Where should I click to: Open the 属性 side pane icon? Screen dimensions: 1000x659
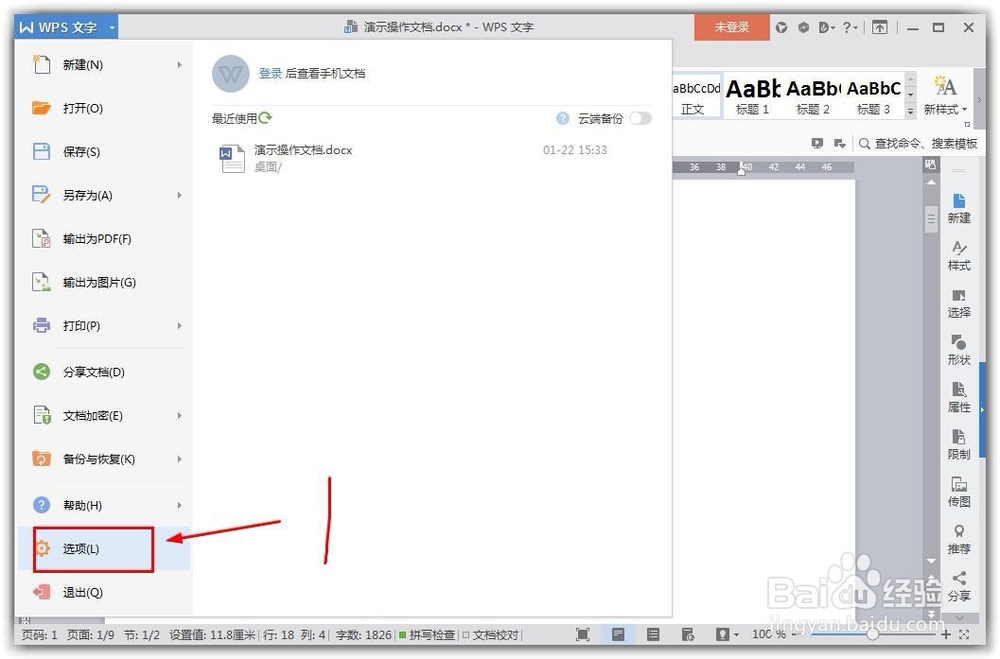point(959,397)
